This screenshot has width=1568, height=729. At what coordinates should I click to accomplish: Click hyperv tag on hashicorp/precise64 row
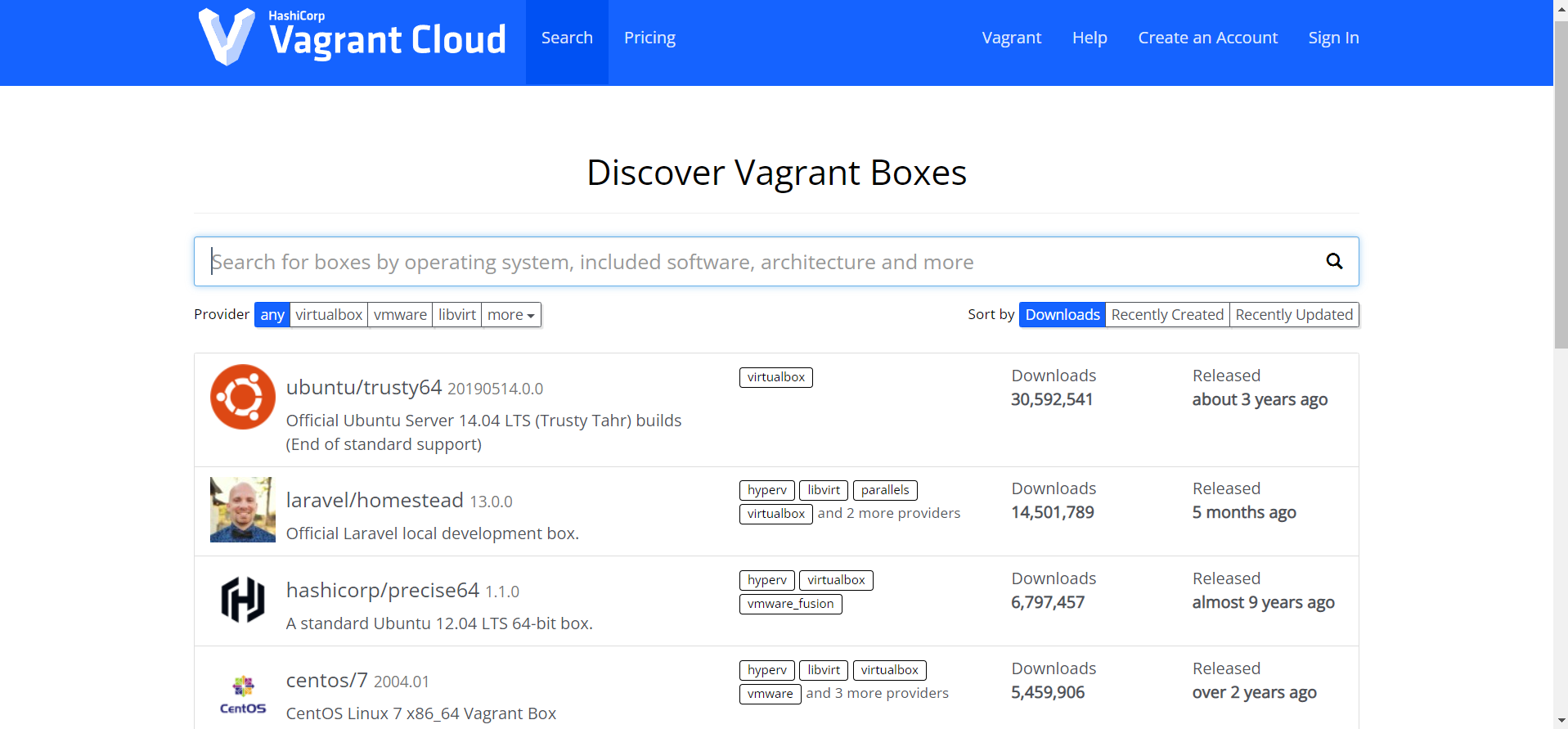pyautogui.click(x=767, y=580)
